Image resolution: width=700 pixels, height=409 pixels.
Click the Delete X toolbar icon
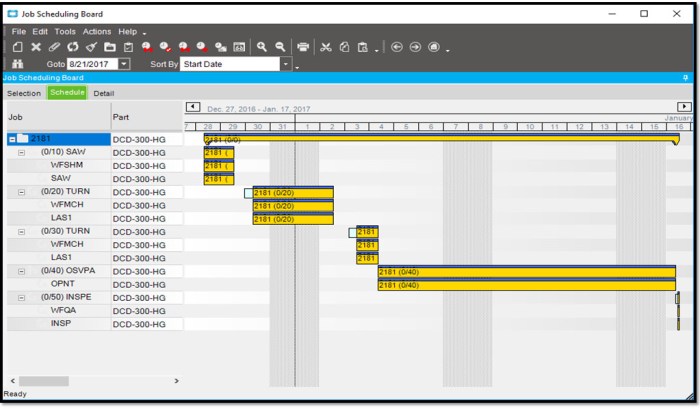36,47
